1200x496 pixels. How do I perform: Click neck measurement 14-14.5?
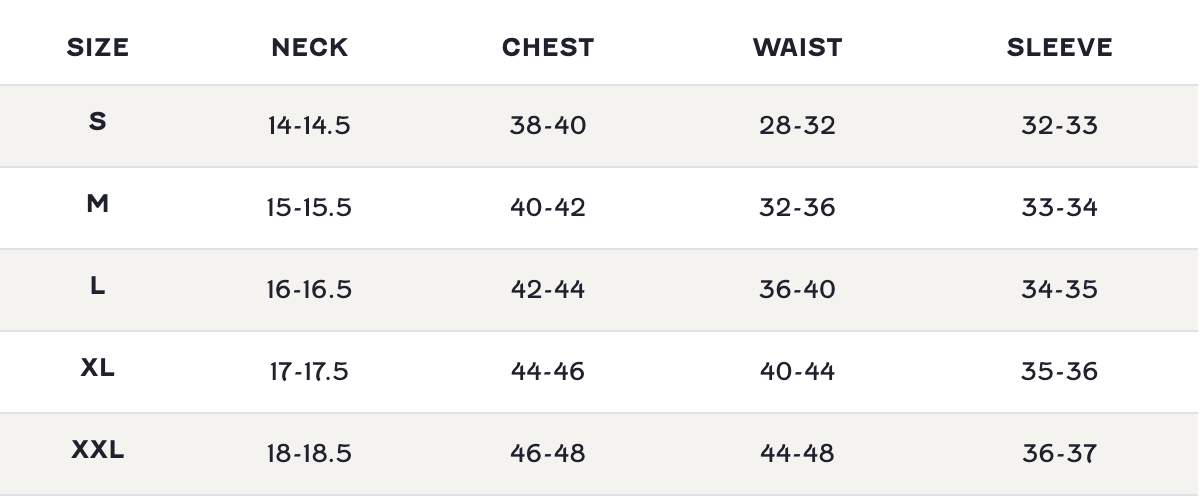click(x=309, y=126)
